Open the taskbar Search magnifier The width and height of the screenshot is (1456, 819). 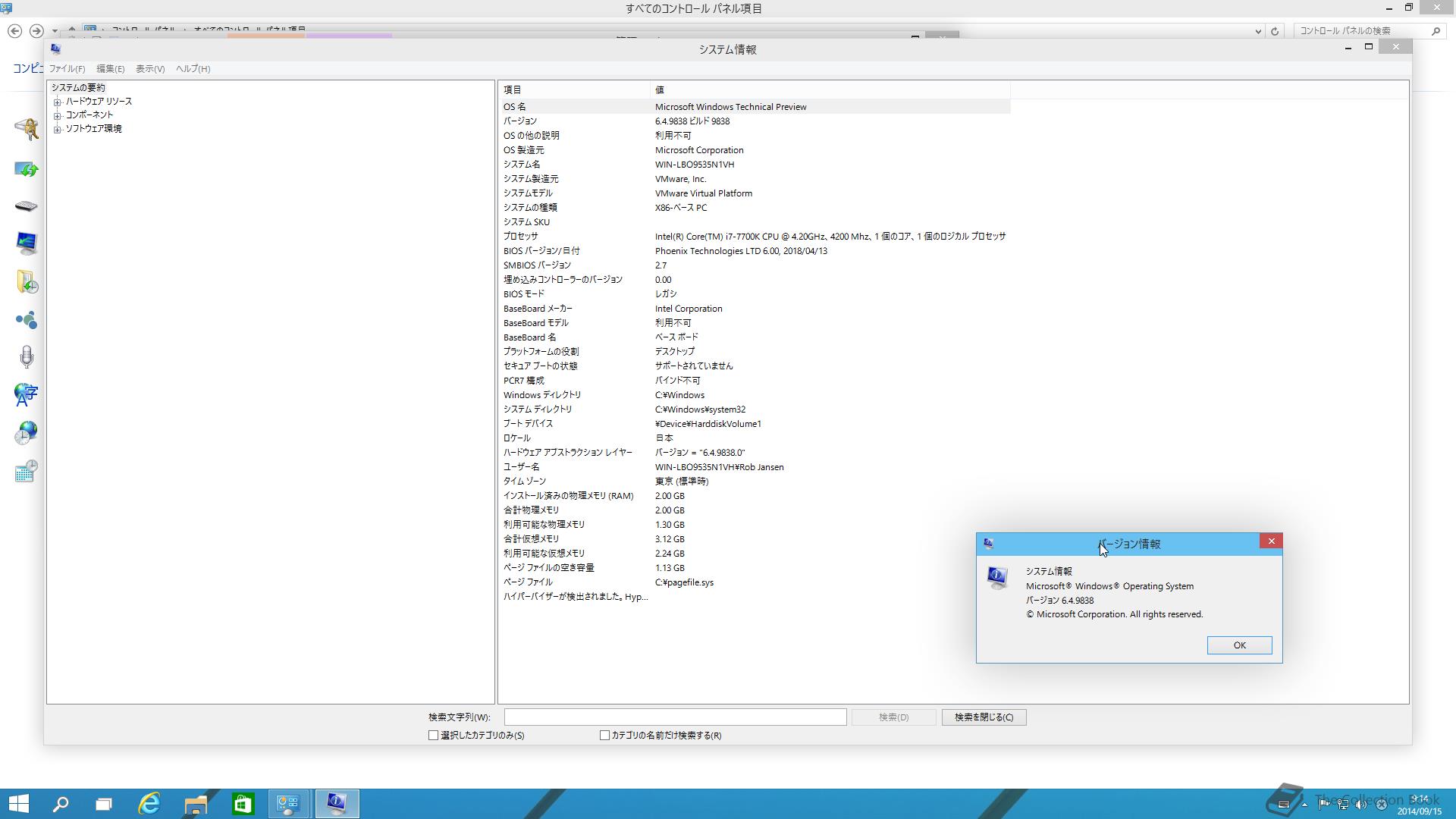[61, 804]
